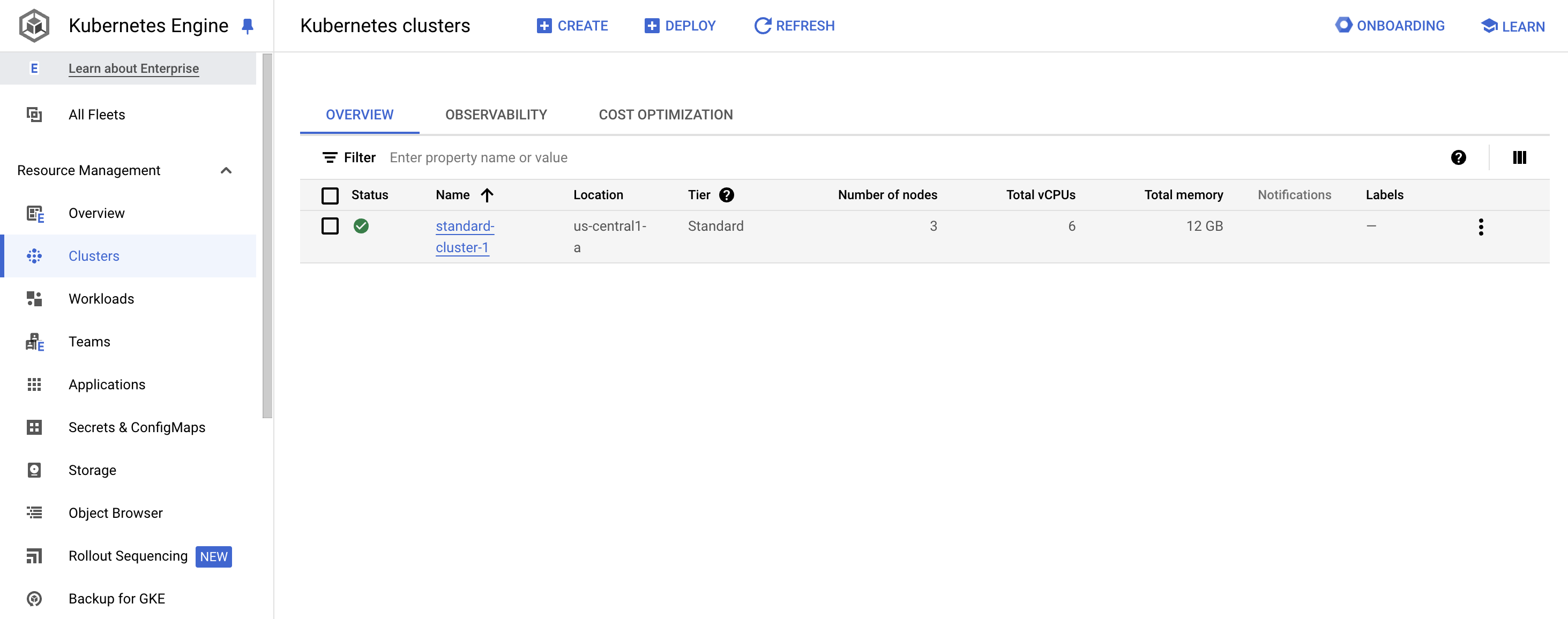
Task: Toggle the select-all clusters checkbox
Action: (x=330, y=195)
